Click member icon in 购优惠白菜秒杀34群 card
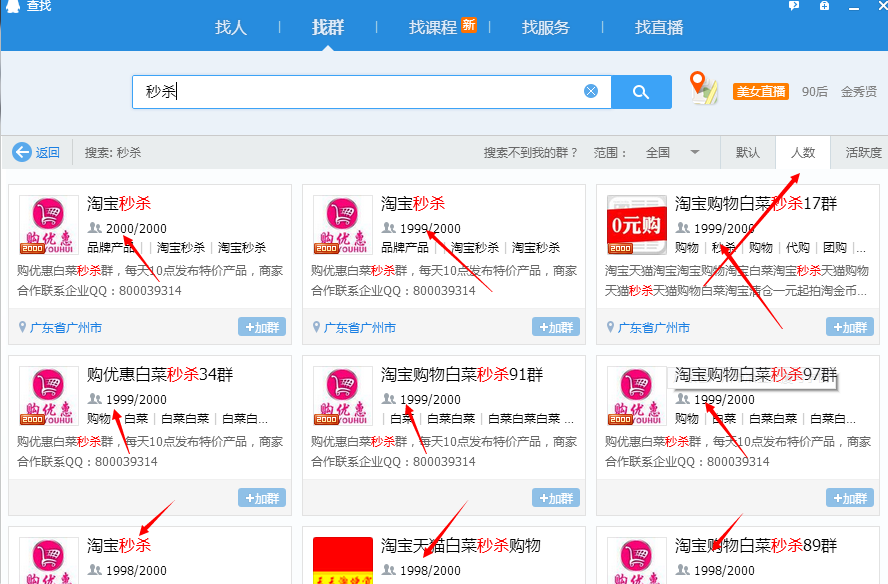The image size is (888, 584). coord(95,399)
